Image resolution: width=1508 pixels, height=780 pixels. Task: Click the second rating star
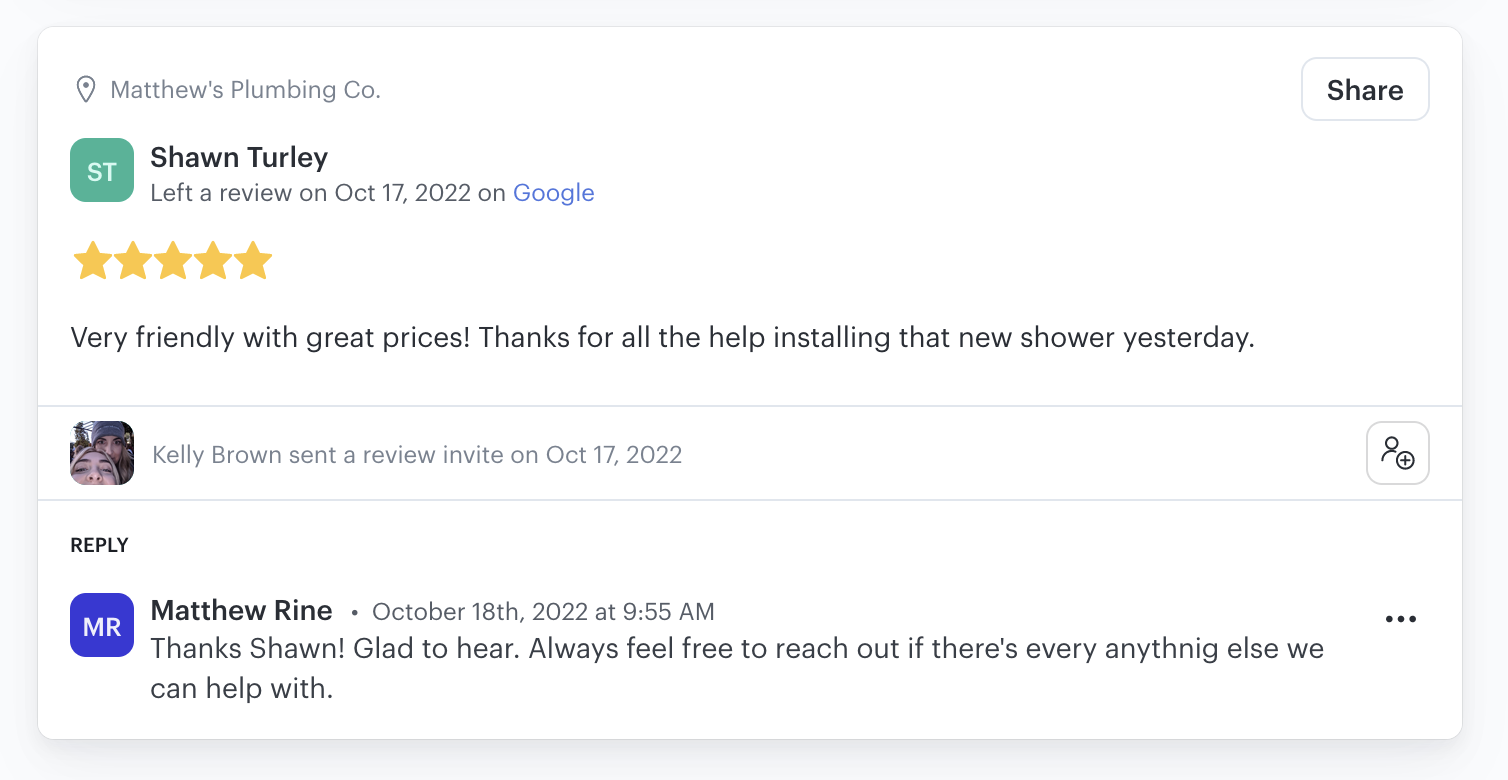(133, 261)
